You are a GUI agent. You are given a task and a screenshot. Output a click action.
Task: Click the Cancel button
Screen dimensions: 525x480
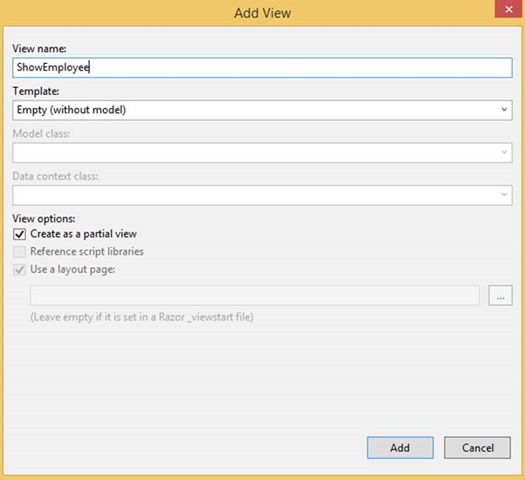[x=477, y=448]
